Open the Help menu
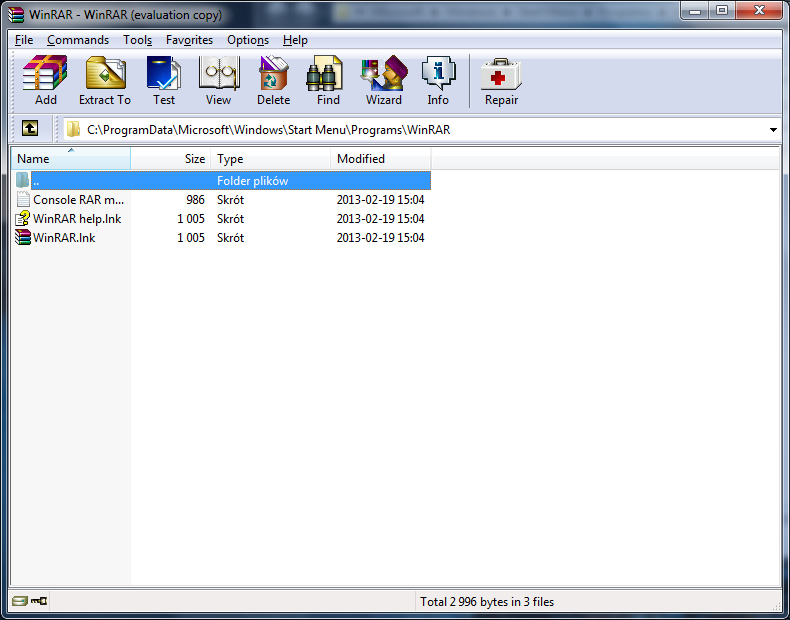The width and height of the screenshot is (790, 620). click(295, 40)
